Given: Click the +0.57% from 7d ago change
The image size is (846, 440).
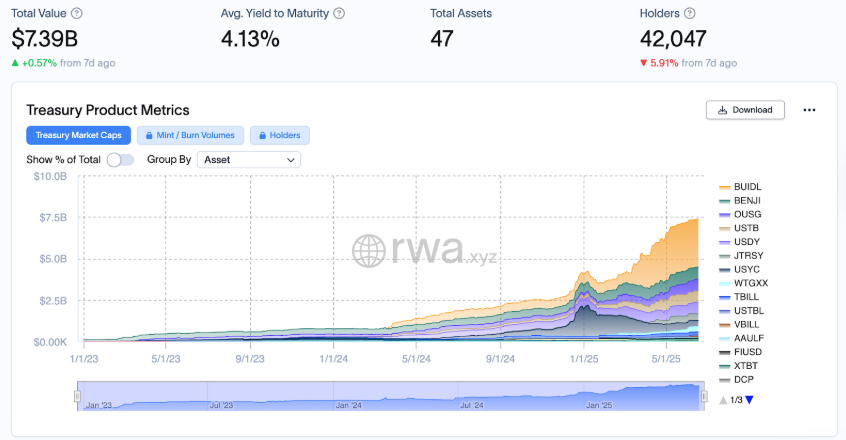Looking at the screenshot, I should pos(64,63).
